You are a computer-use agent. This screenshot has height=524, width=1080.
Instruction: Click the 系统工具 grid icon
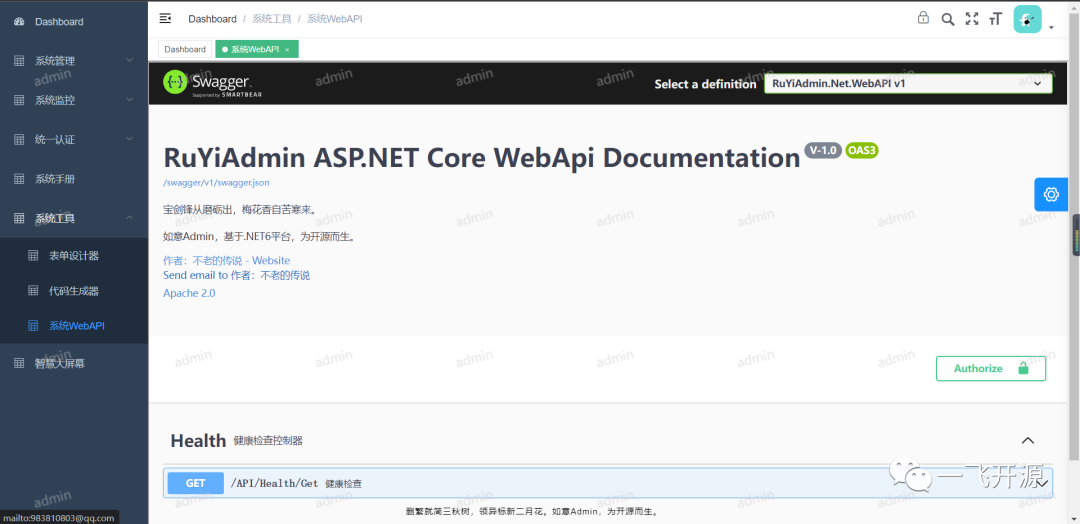click(19, 218)
